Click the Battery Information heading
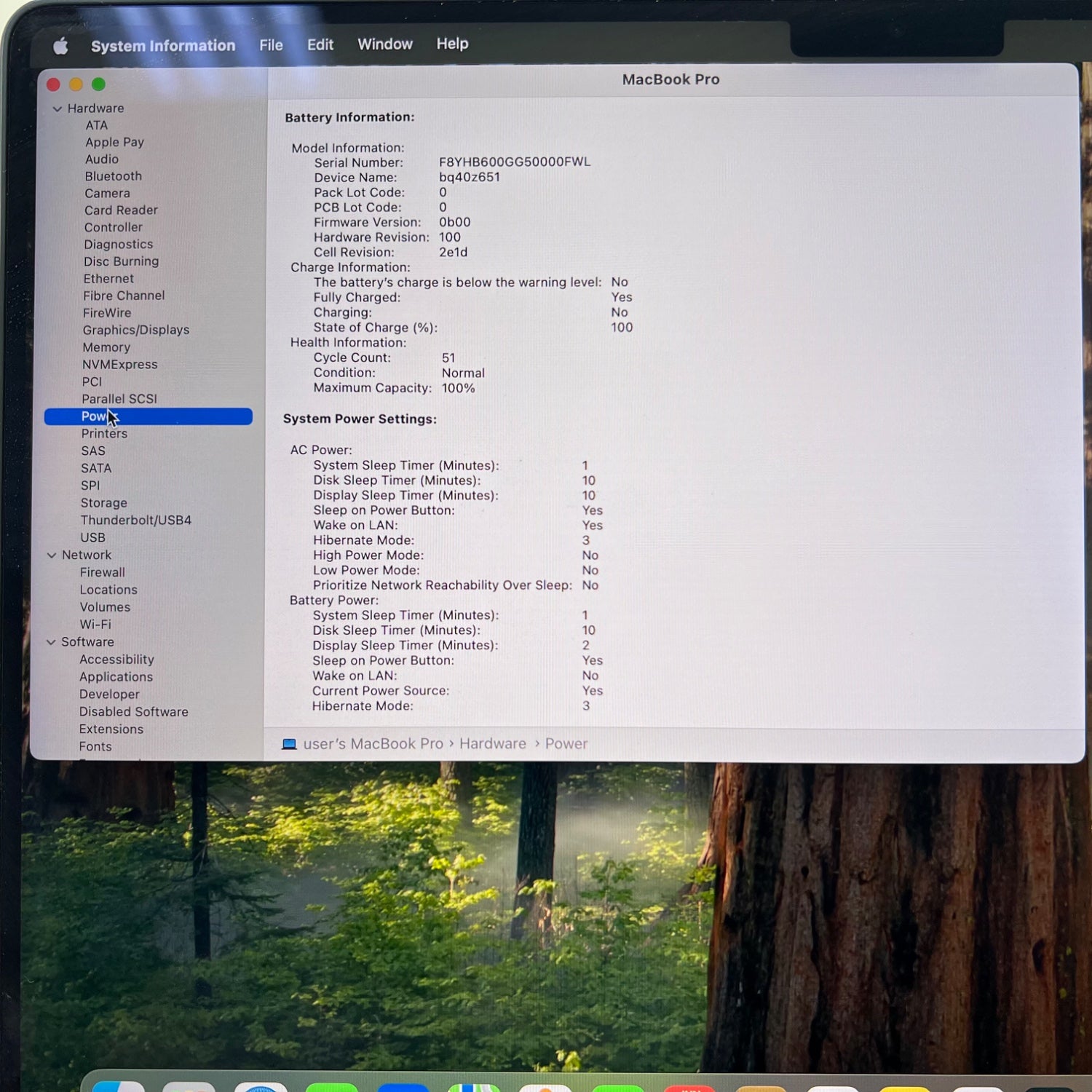 click(349, 117)
